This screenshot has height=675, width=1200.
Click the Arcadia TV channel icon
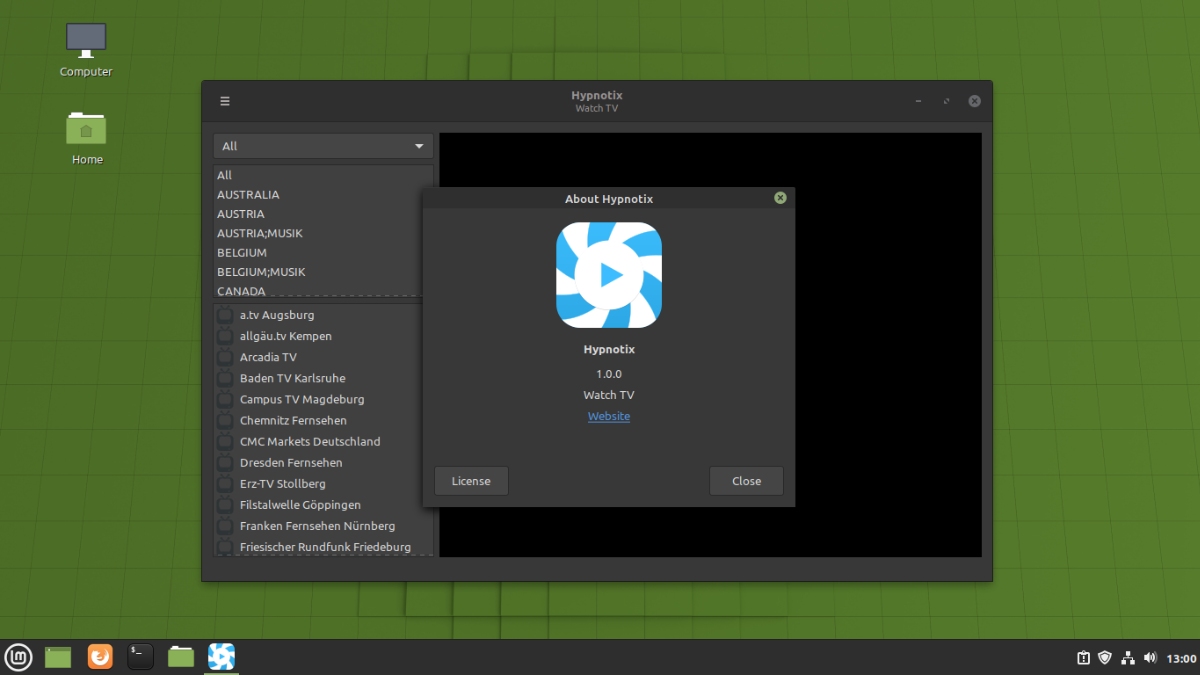[224, 357]
